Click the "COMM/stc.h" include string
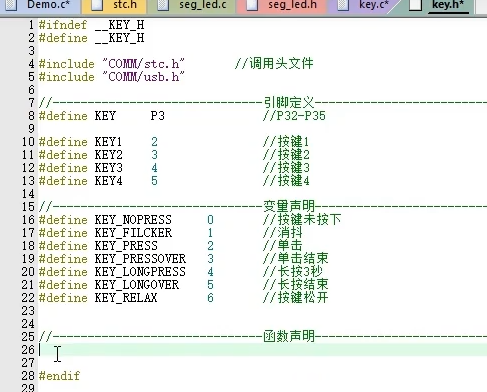This screenshot has width=487, height=392. pyautogui.click(x=143, y=64)
